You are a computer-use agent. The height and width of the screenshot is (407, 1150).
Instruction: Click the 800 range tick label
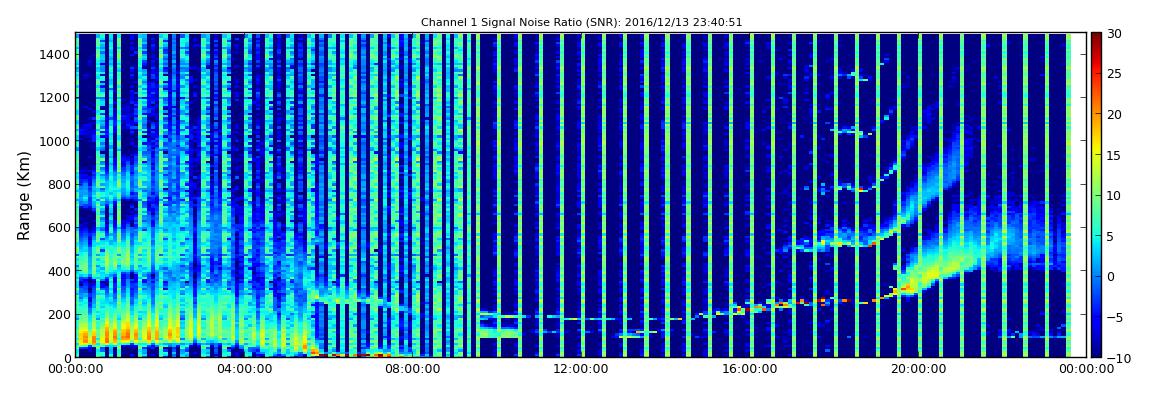tap(59, 185)
